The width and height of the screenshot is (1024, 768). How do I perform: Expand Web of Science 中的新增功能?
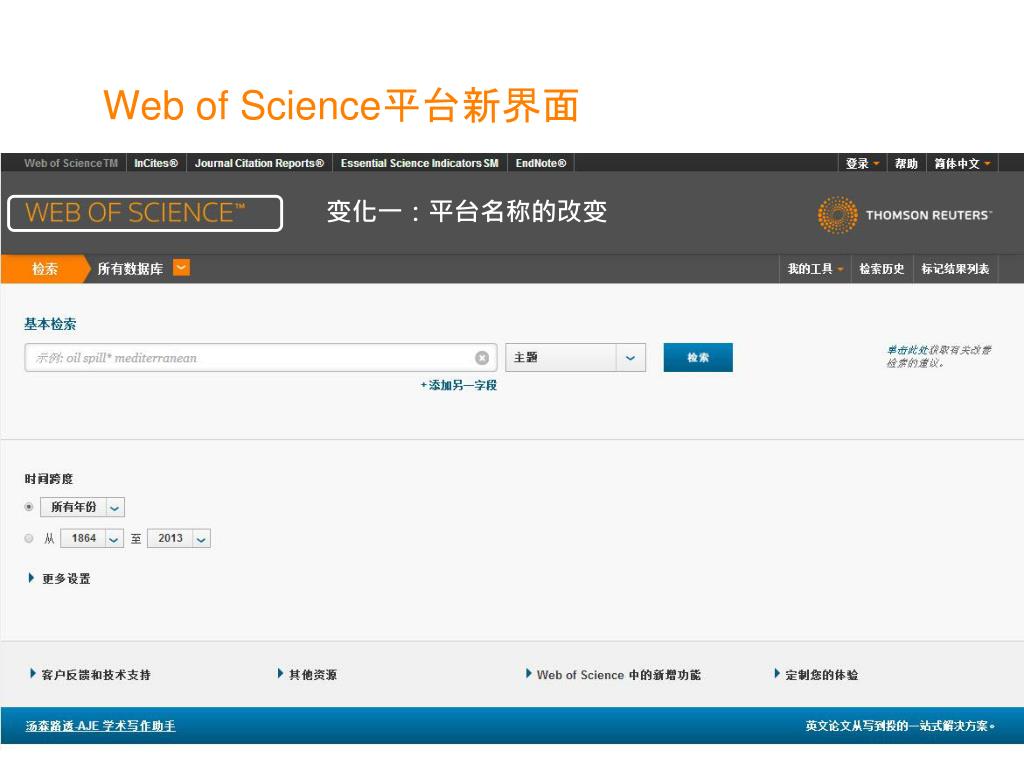613,675
